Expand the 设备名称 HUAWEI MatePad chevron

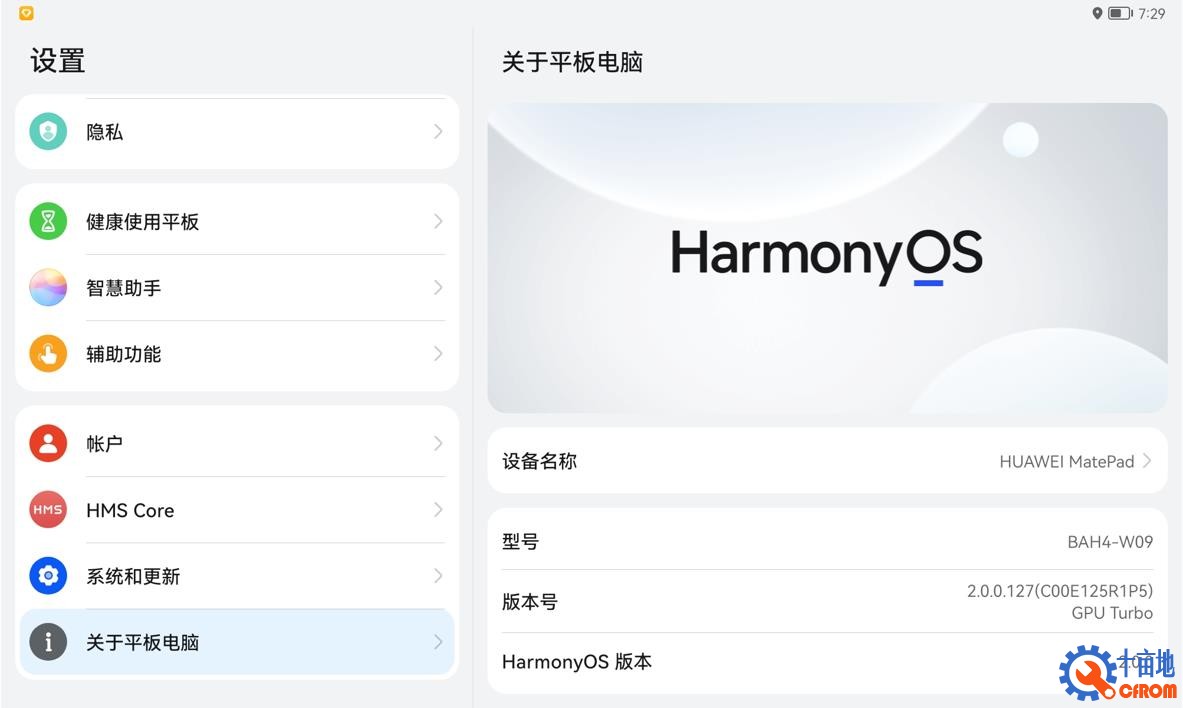click(1147, 460)
